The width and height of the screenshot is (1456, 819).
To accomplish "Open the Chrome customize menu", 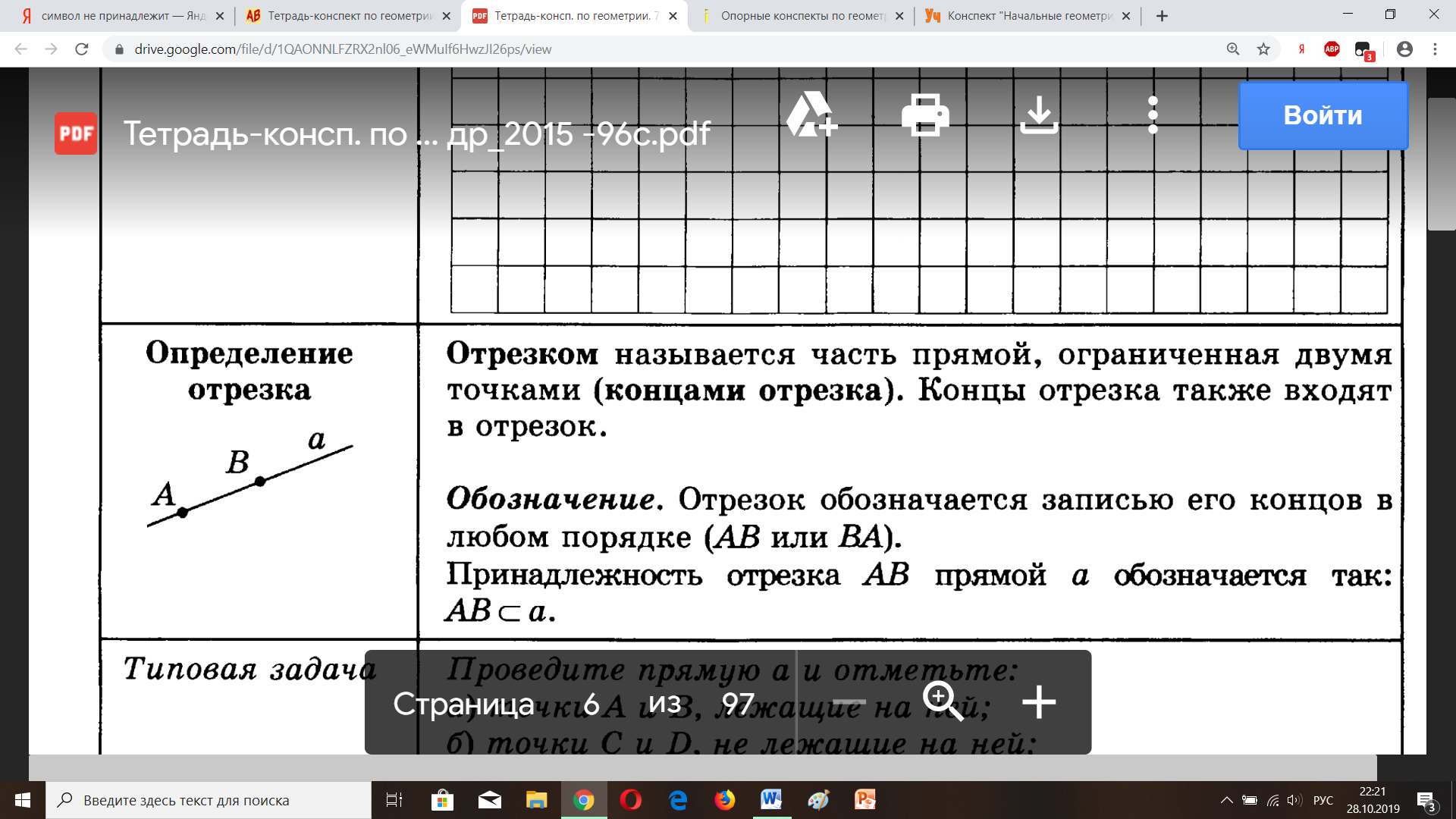I will click(1435, 49).
